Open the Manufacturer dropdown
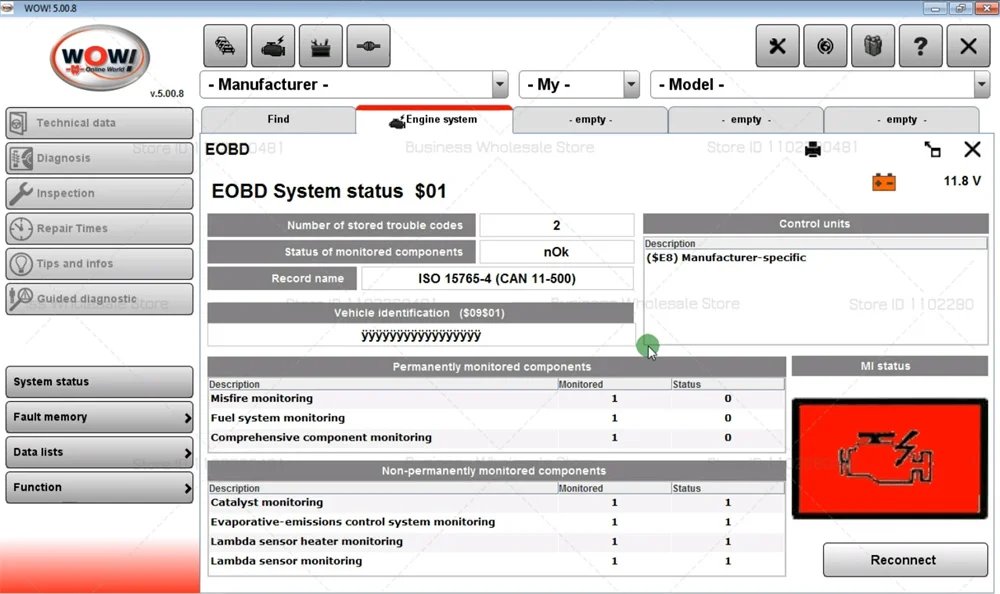Screen dimensions: 1000x594 coord(354,84)
